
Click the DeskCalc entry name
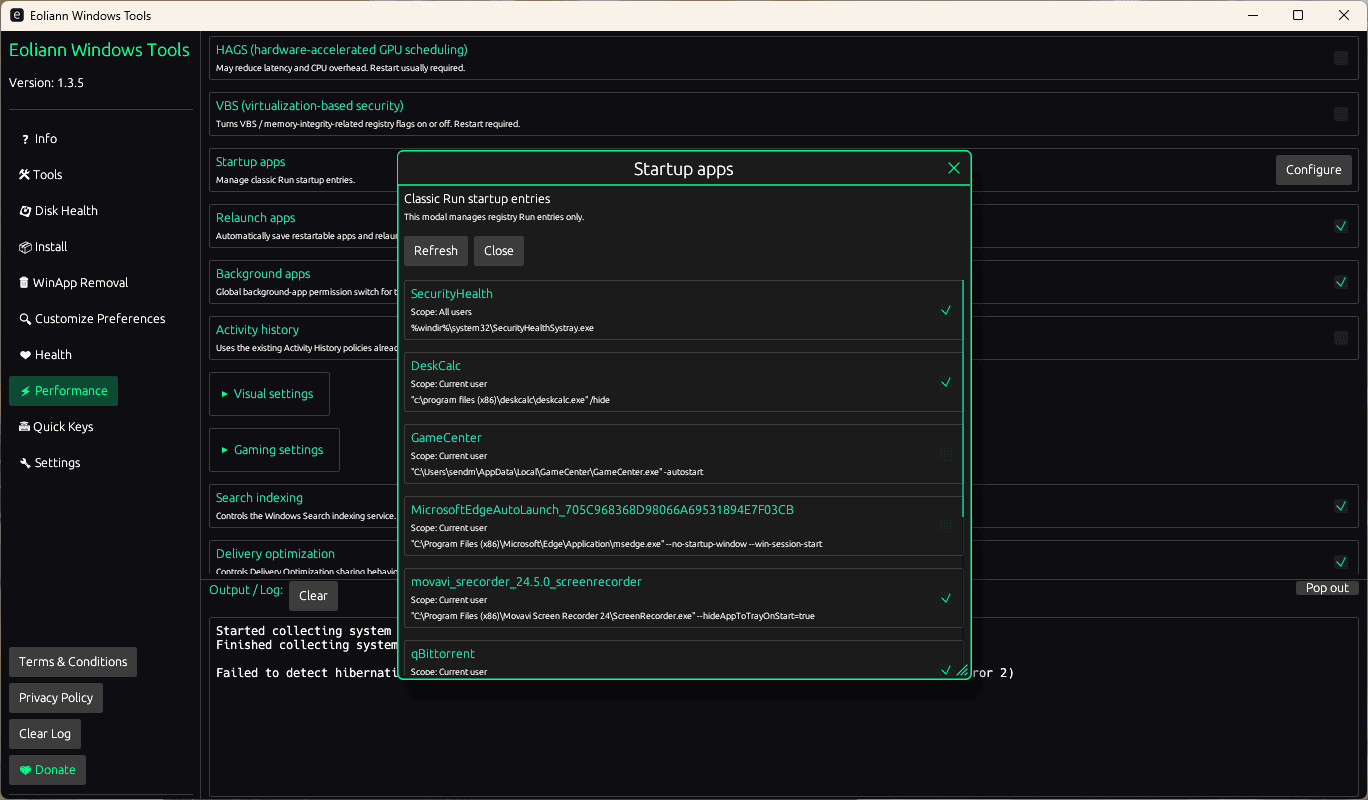tap(436, 366)
